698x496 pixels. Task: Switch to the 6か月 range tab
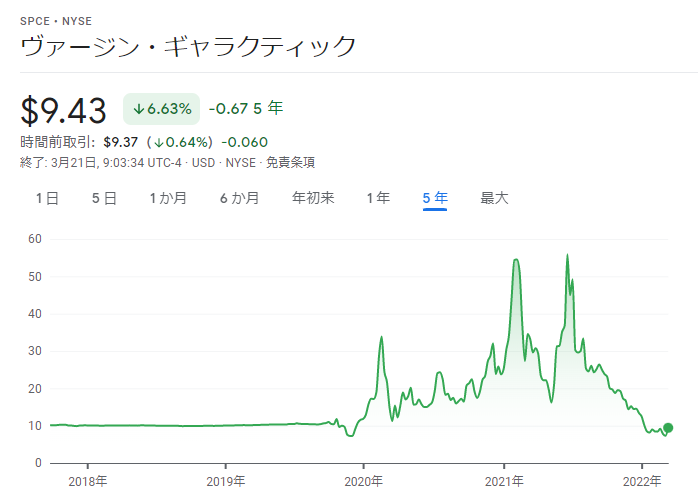pos(239,198)
